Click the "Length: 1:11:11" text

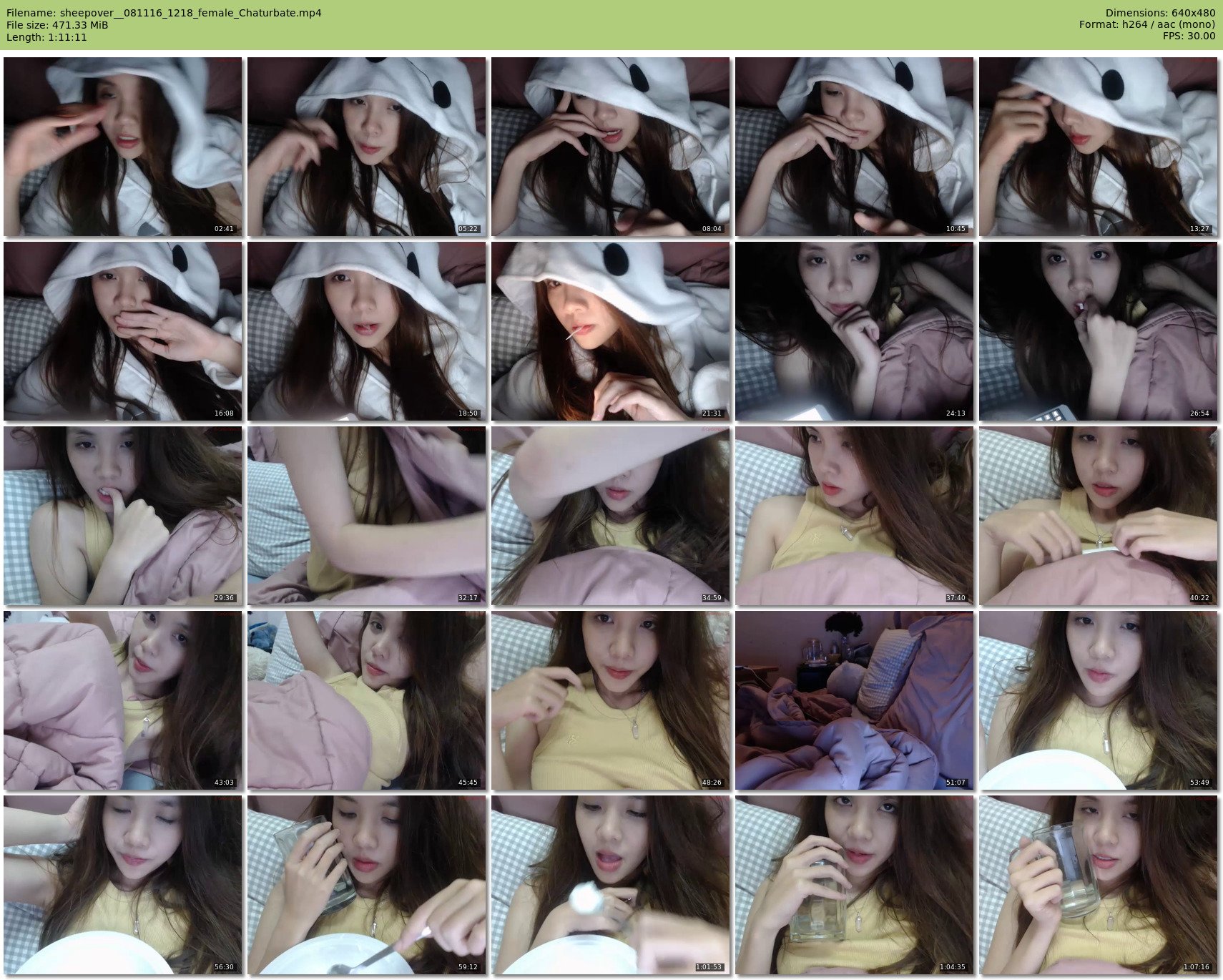46,37
